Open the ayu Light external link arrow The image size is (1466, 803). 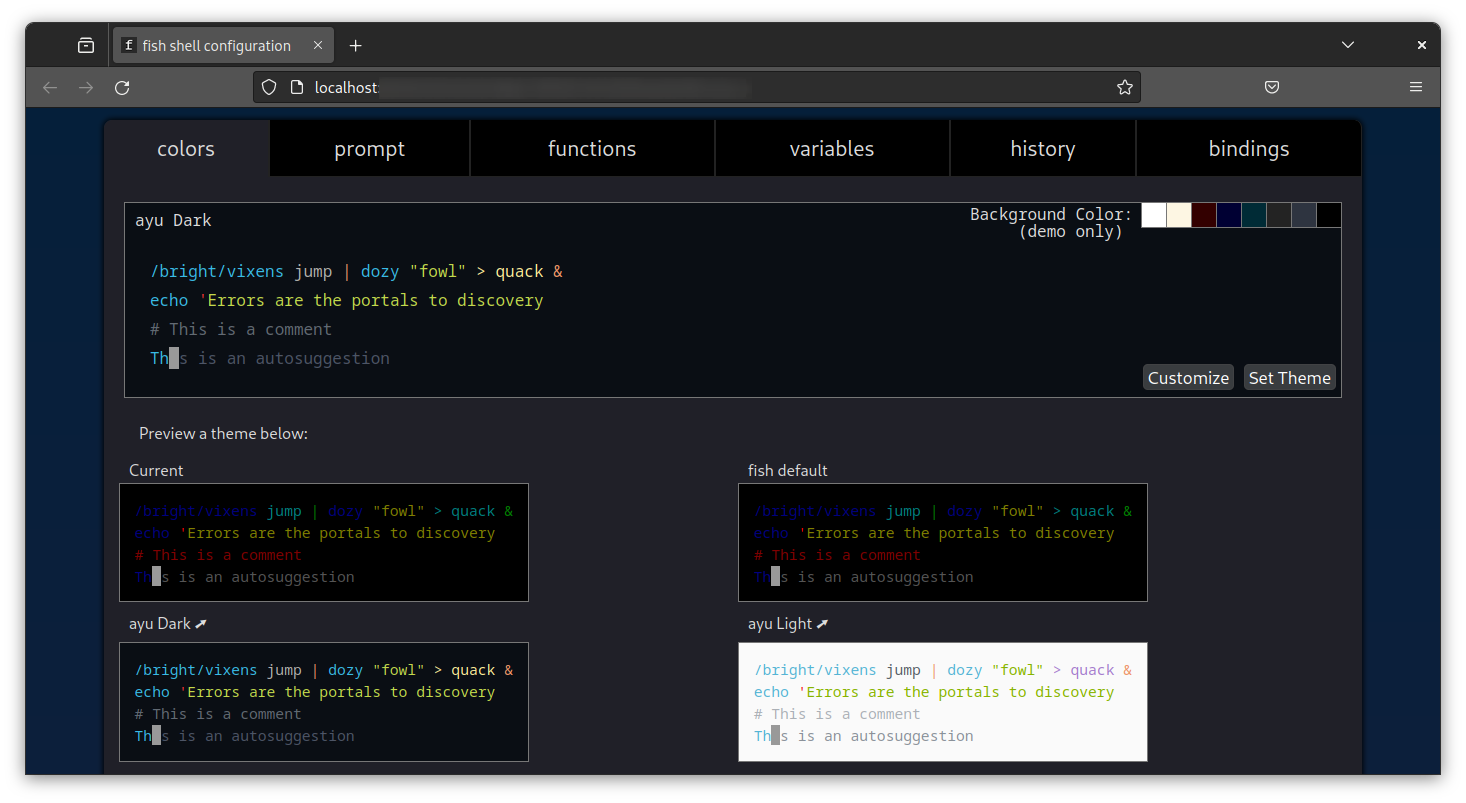click(x=822, y=622)
